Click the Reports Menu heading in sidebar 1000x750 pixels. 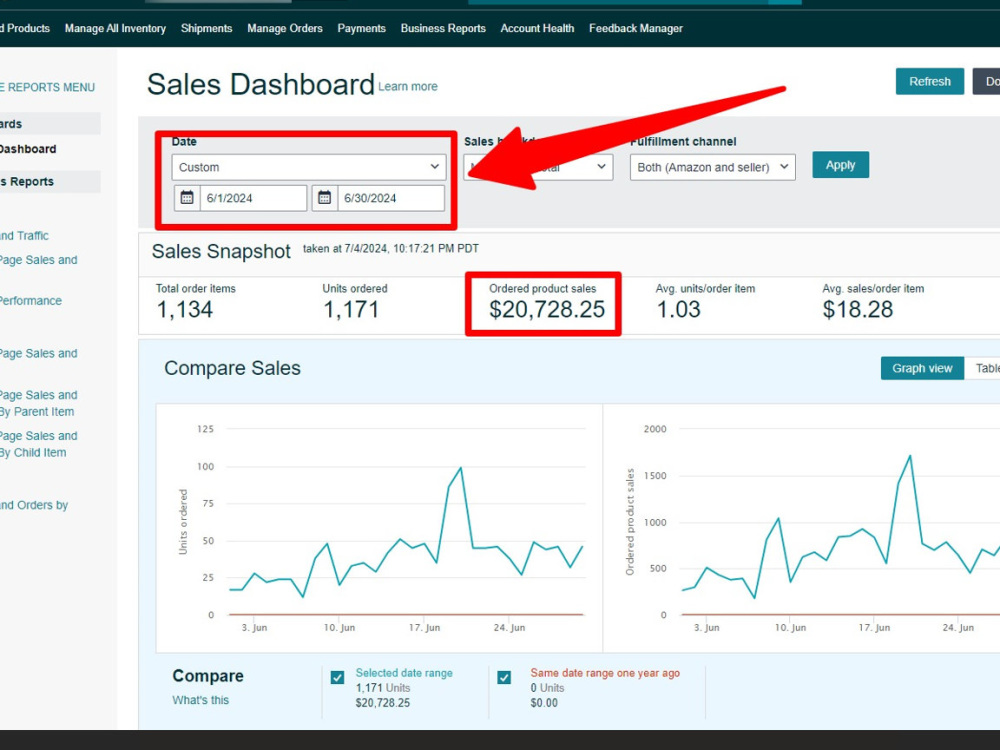click(47, 87)
